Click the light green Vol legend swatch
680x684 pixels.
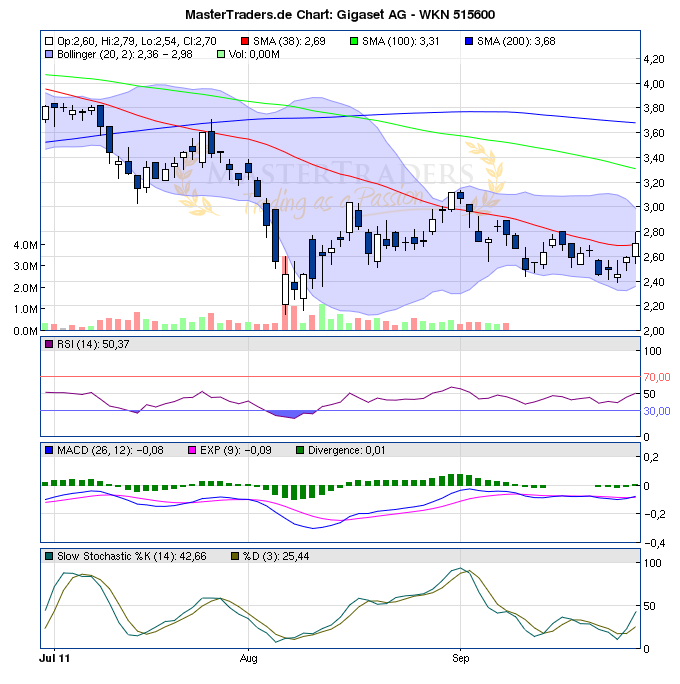tap(221, 55)
